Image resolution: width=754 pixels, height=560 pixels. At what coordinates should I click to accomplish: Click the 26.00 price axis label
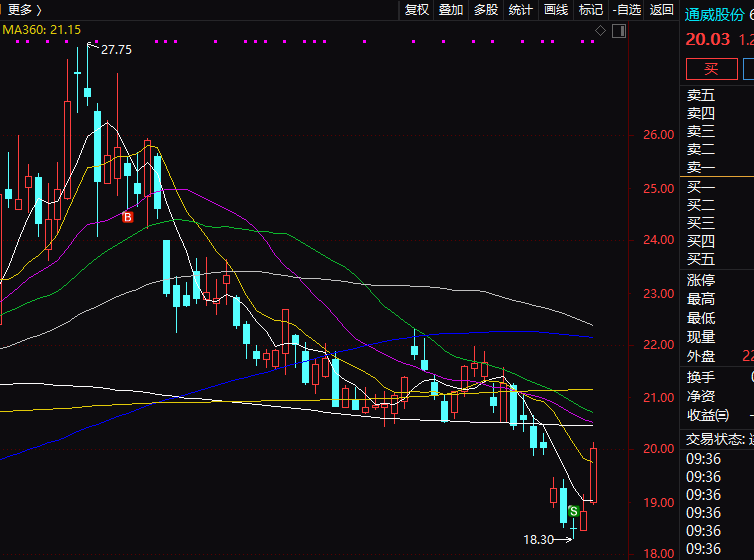[x=658, y=135]
